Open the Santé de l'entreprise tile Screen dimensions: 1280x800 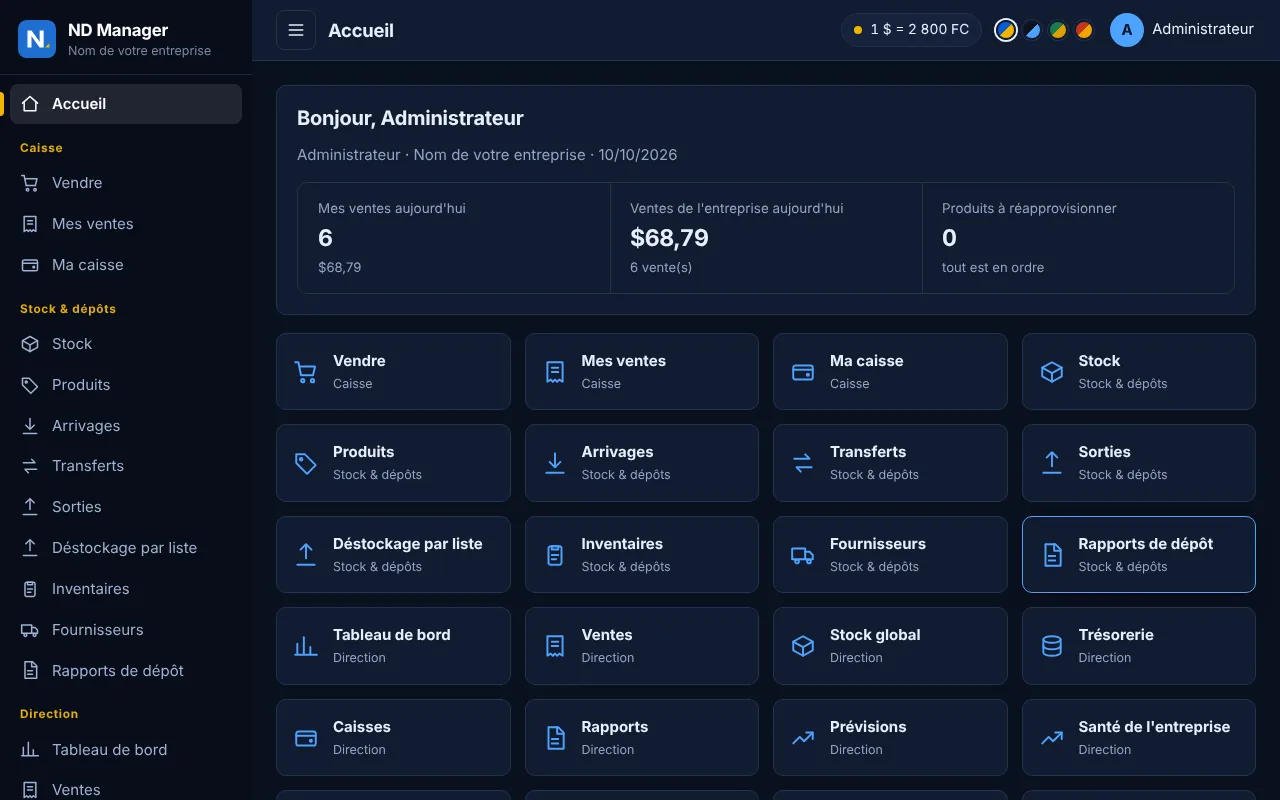click(x=1138, y=738)
